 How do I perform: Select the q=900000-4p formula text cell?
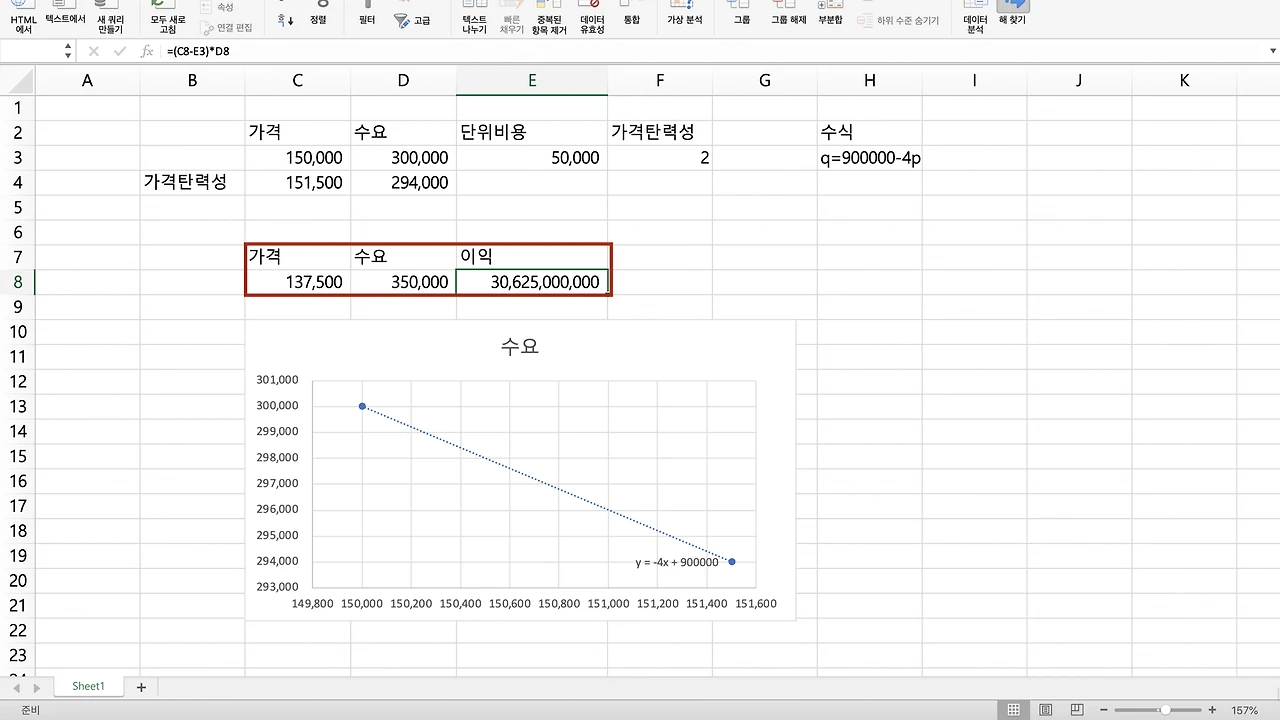(x=870, y=158)
